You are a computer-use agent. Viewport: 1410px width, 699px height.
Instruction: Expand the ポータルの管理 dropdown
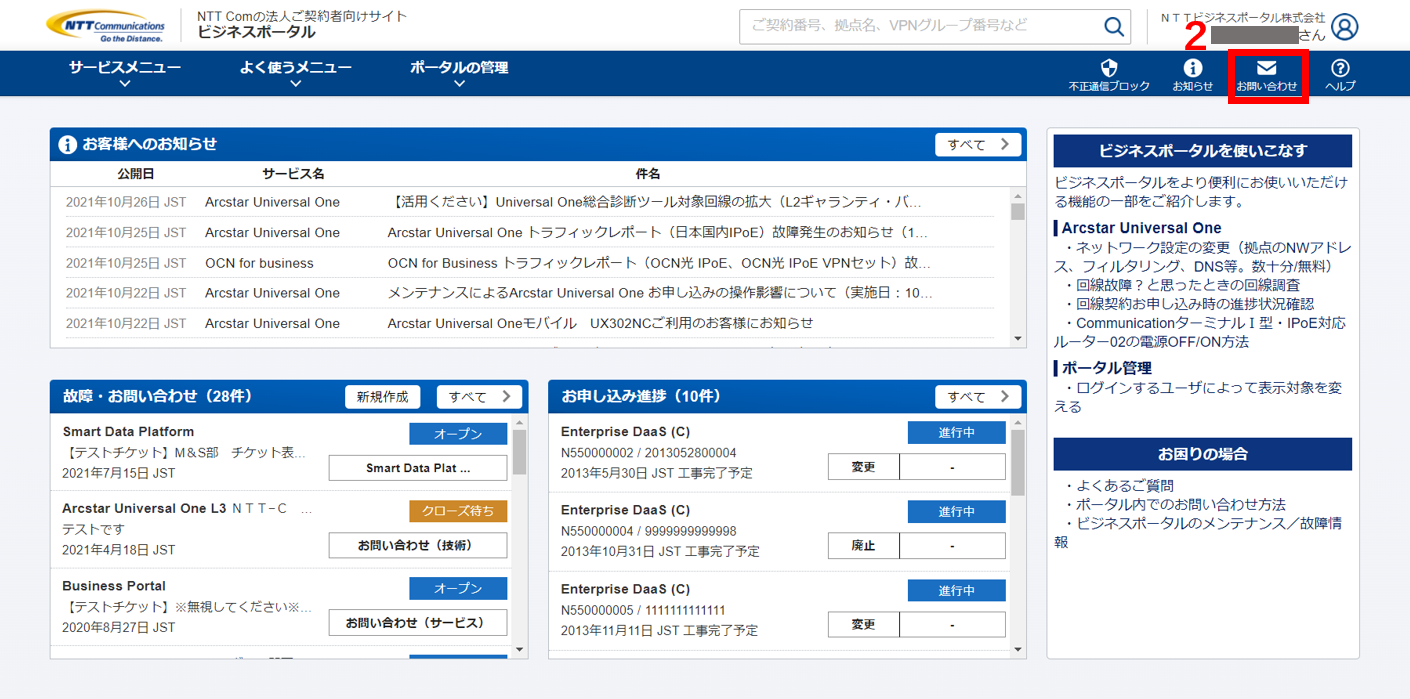tap(459, 73)
